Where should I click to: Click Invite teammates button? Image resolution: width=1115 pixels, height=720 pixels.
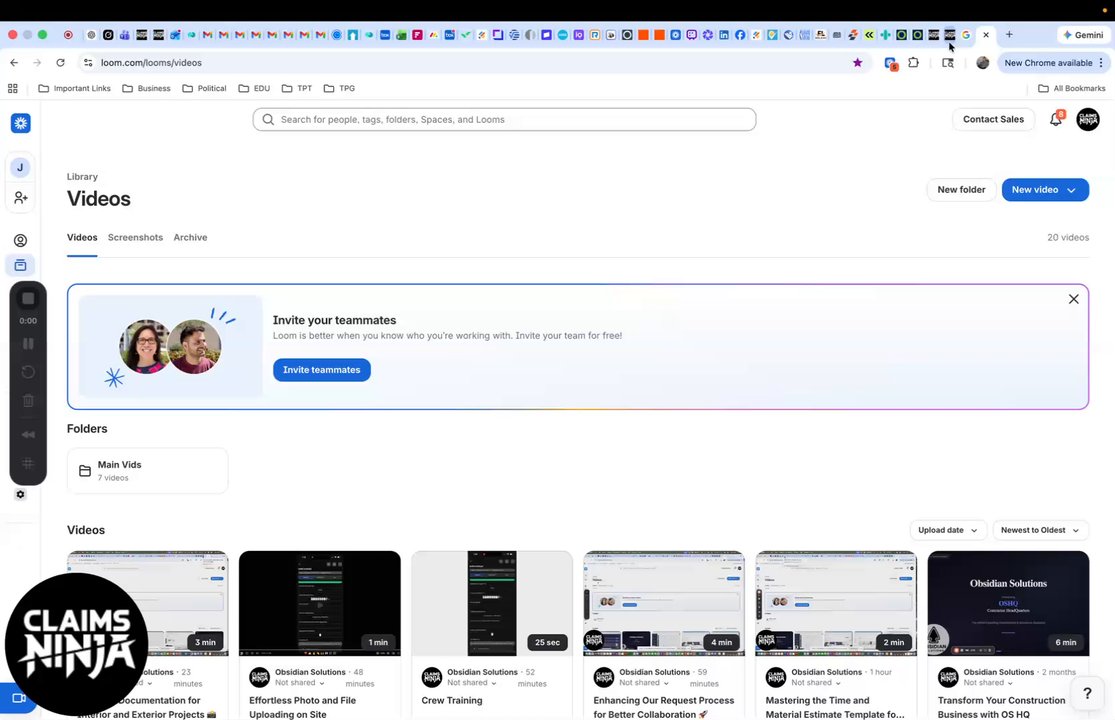[321, 370]
